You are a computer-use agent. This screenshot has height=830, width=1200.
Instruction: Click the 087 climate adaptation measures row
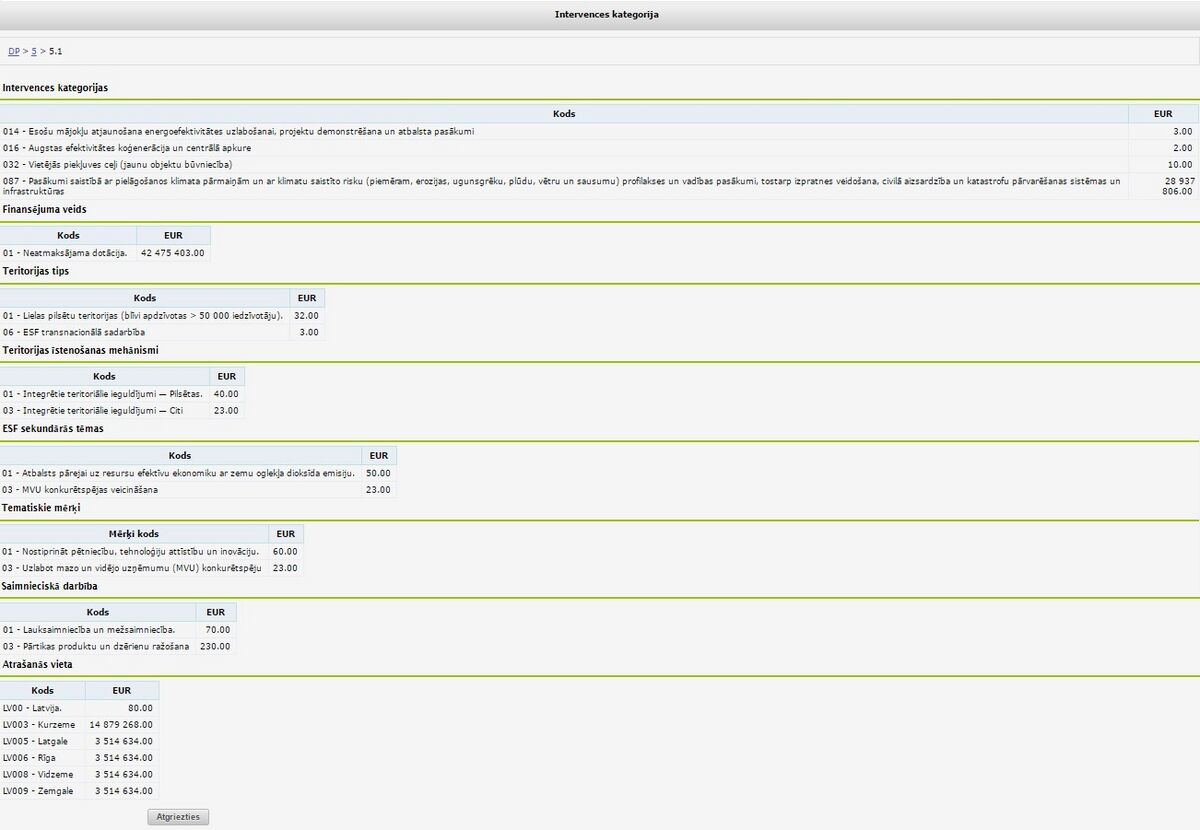pos(600,186)
